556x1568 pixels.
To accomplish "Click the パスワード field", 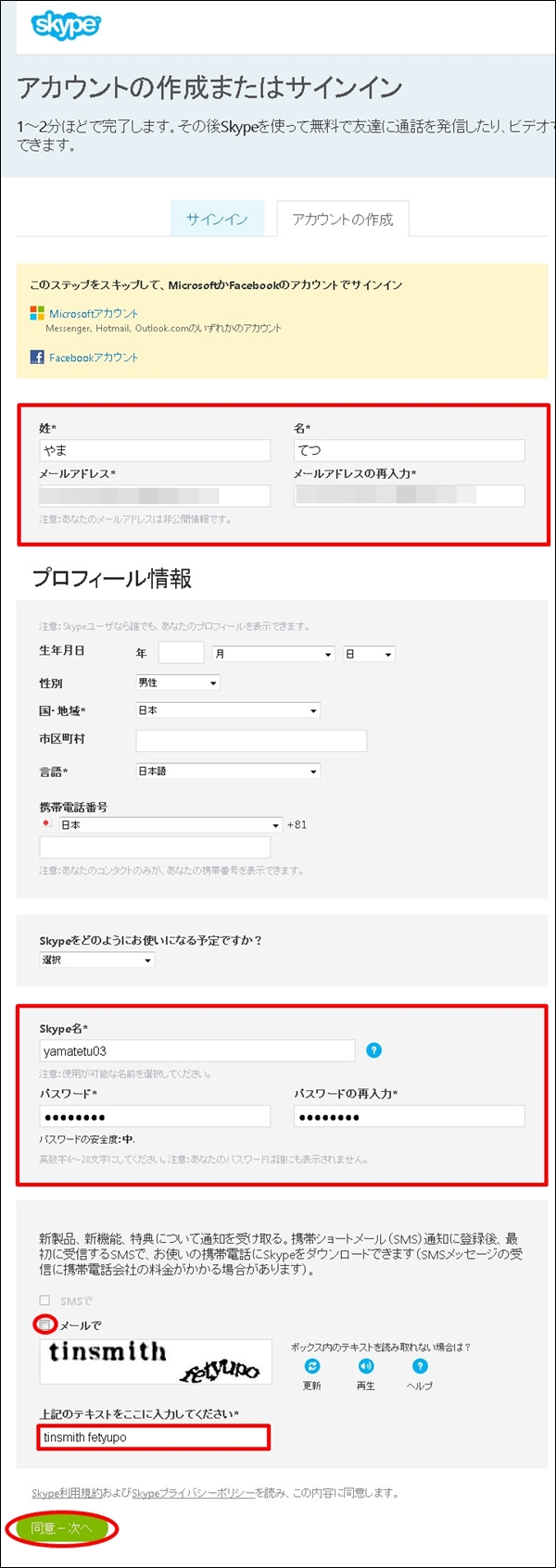I will pyautogui.click(x=155, y=1116).
